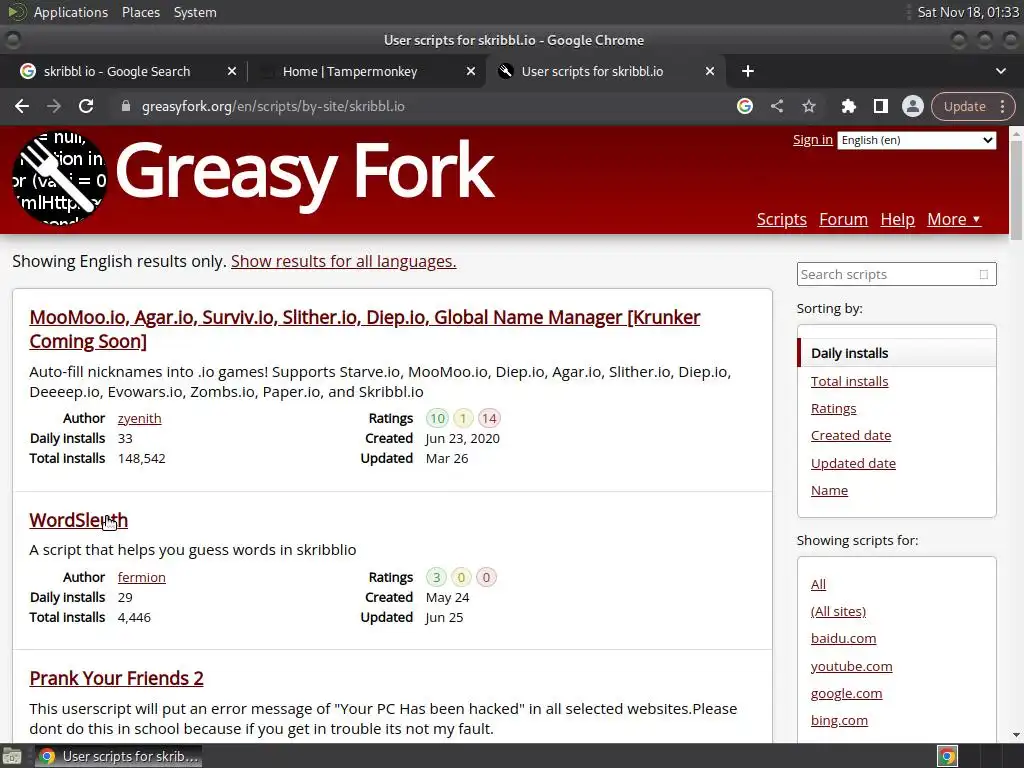
Task: Click the Search scripts input field
Action: (x=897, y=274)
